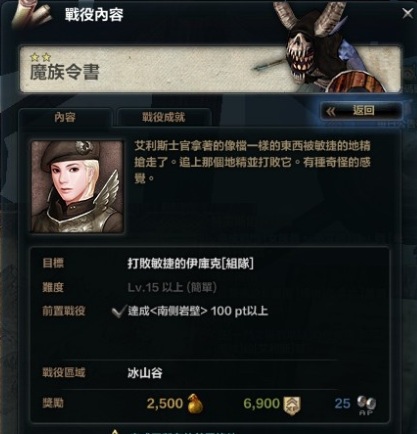Image resolution: width=417 pixels, height=434 pixels.
Task: Click the gold pouch reward icon
Action: click(x=196, y=403)
